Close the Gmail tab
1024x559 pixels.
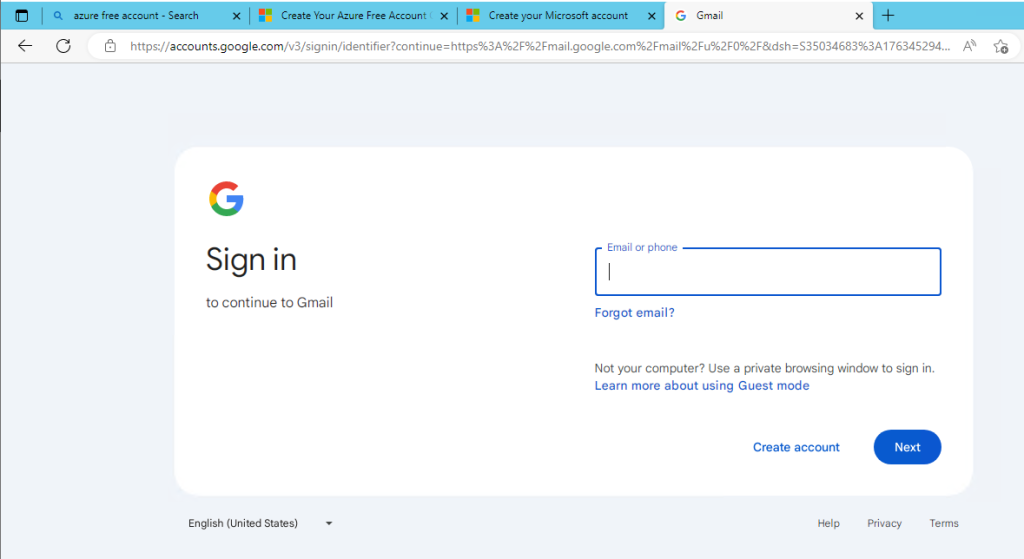858,16
